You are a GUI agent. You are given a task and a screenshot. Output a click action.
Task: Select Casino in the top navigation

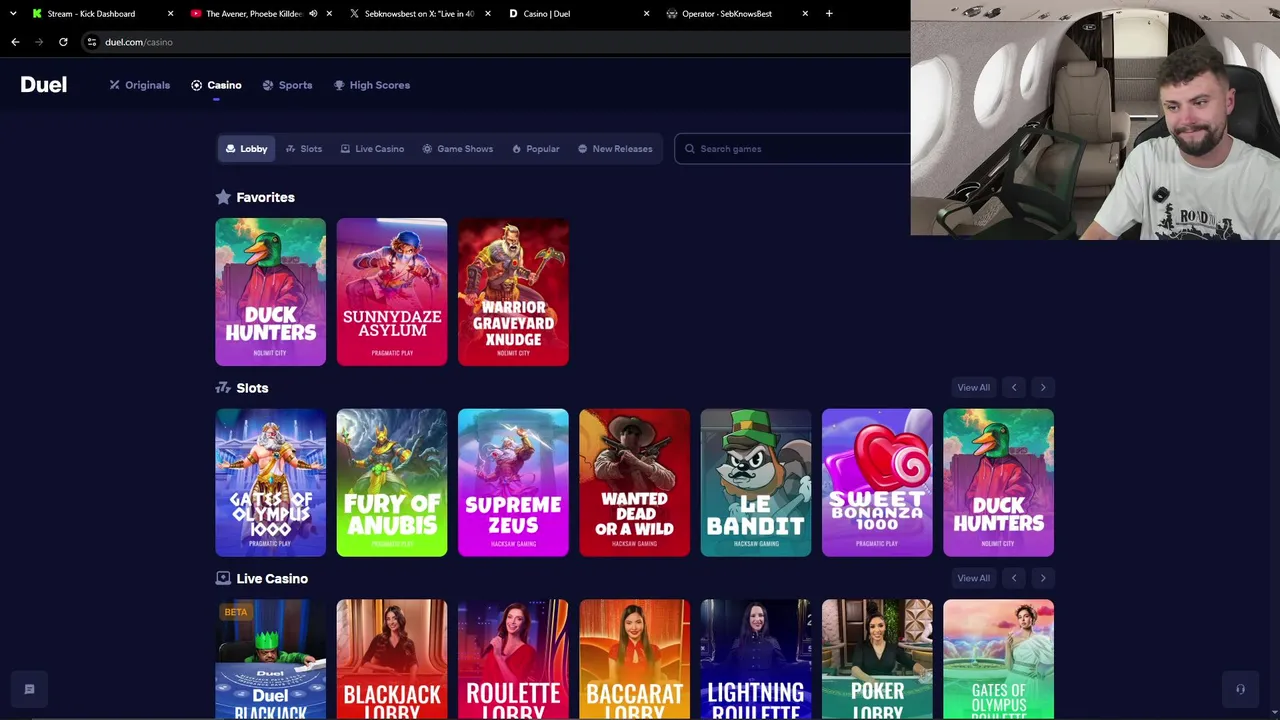tap(216, 85)
